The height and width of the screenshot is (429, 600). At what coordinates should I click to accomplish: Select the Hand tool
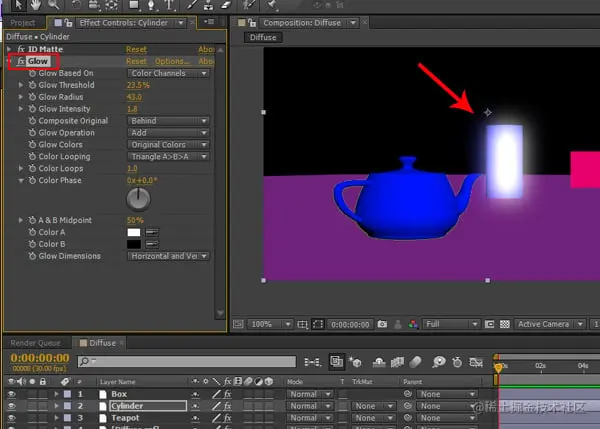[x=36, y=5]
